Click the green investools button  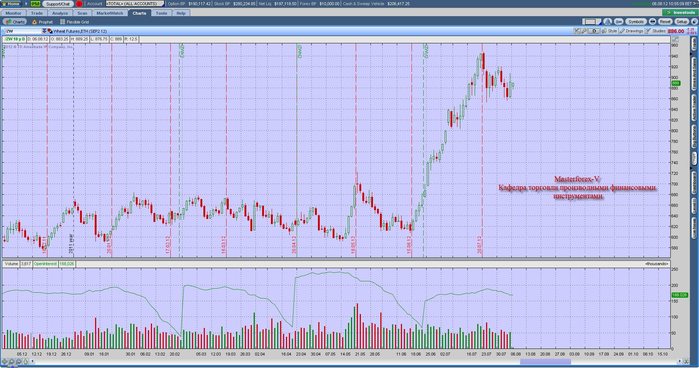click(680, 12)
